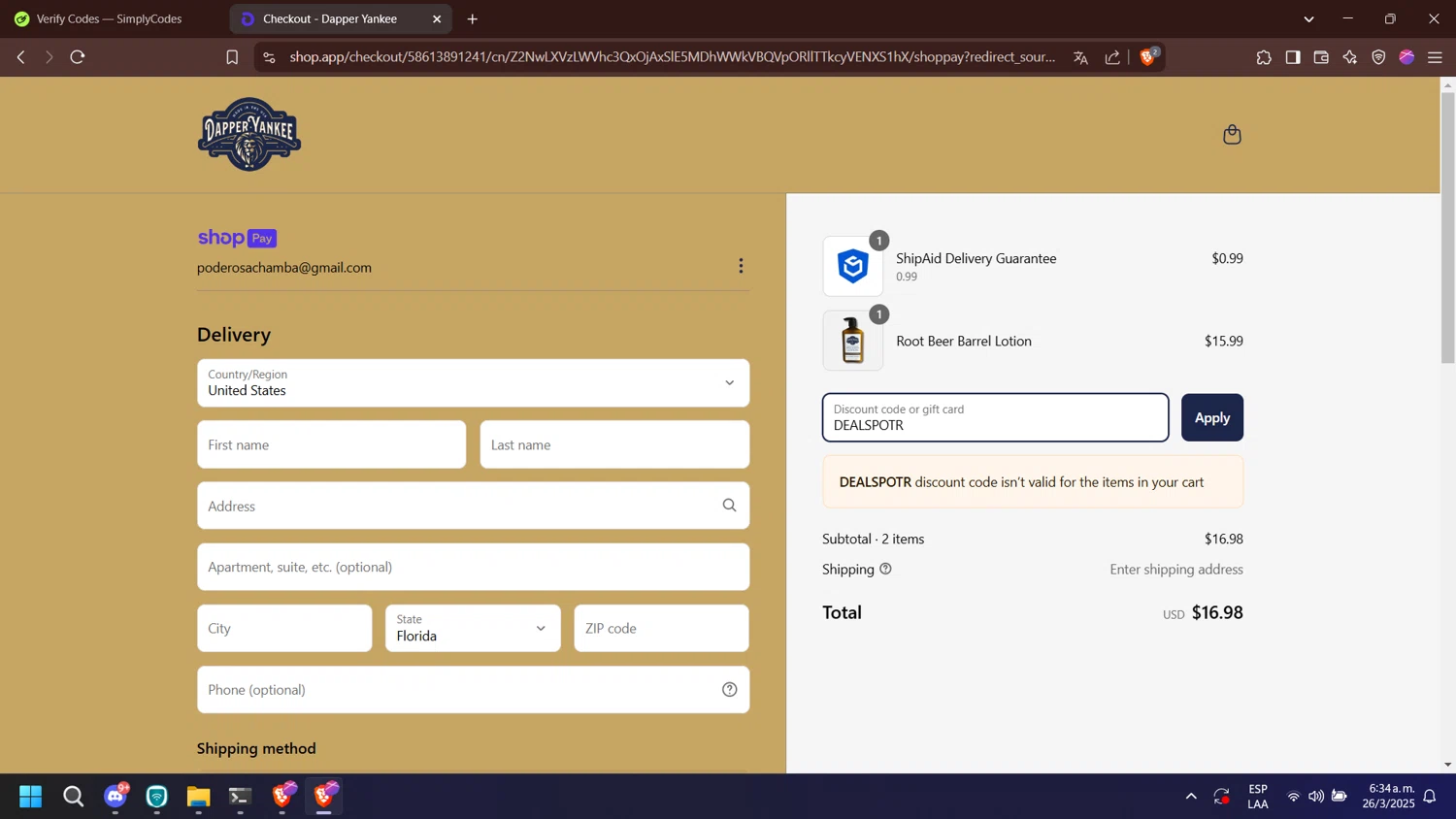Open Leo AI assistant icon
1456x819 pixels.
(1350, 57)
